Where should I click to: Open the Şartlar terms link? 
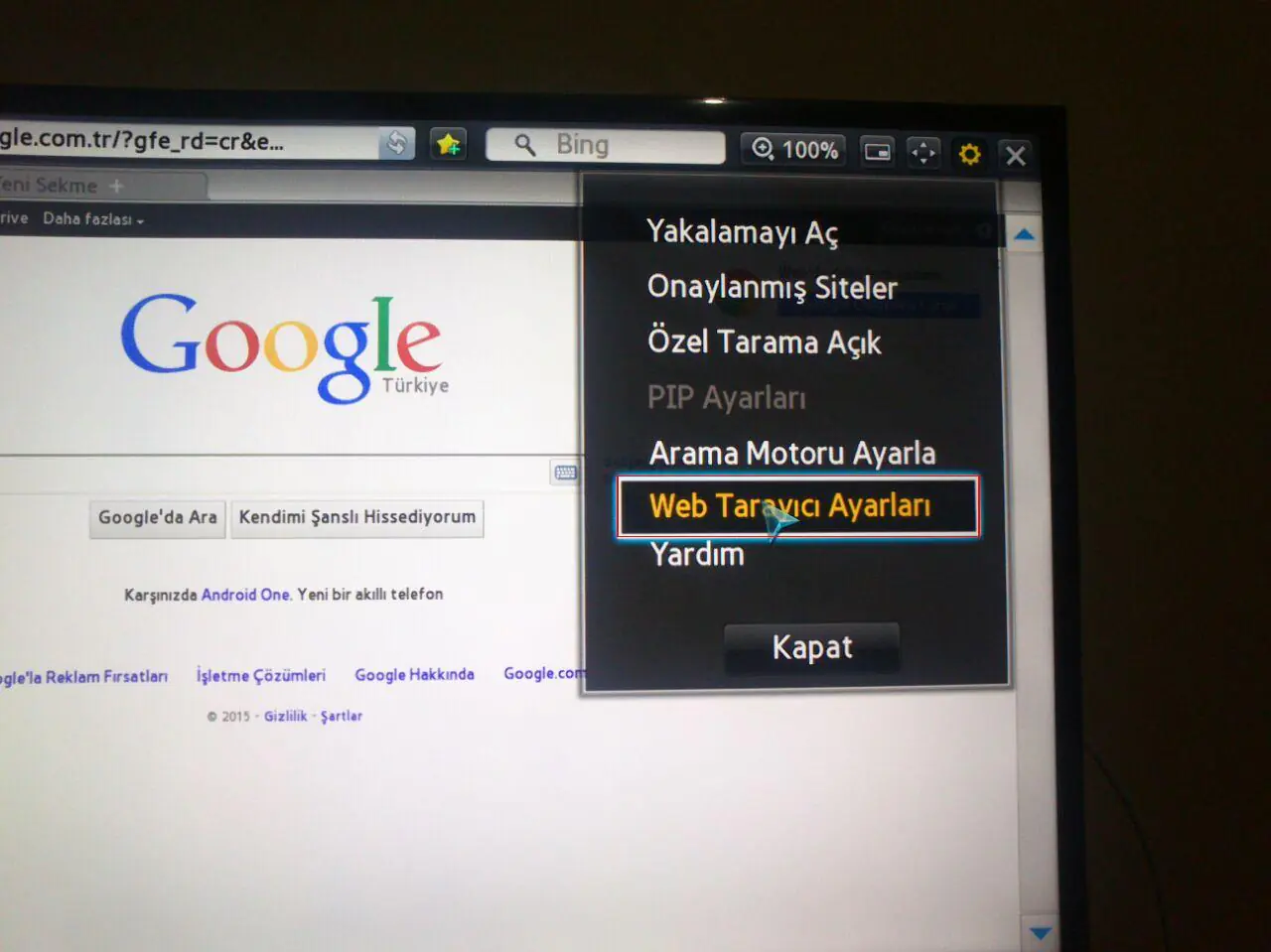(342, 716)
